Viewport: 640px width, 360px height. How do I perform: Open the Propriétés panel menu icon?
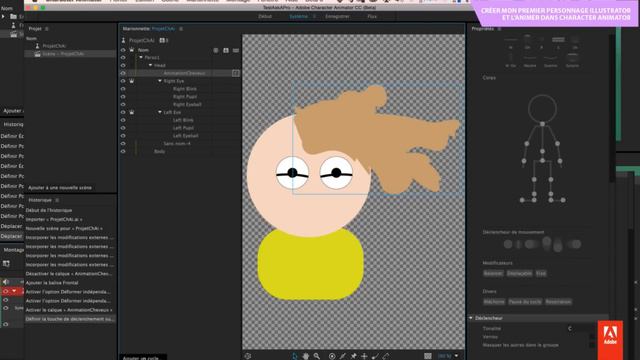tap(499, 29)
